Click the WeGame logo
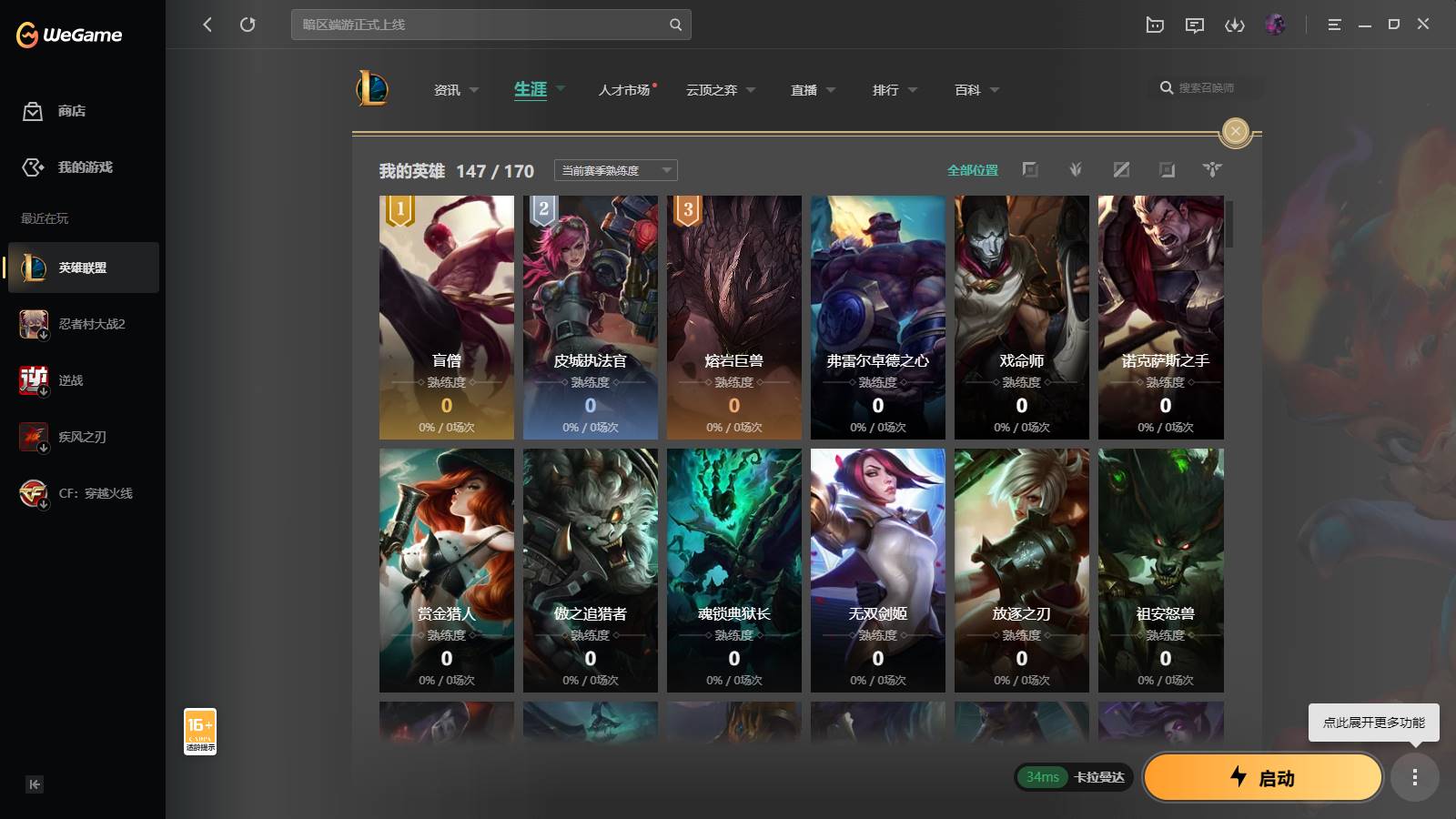The image size is (1456, 819). (x=69, y=35)
